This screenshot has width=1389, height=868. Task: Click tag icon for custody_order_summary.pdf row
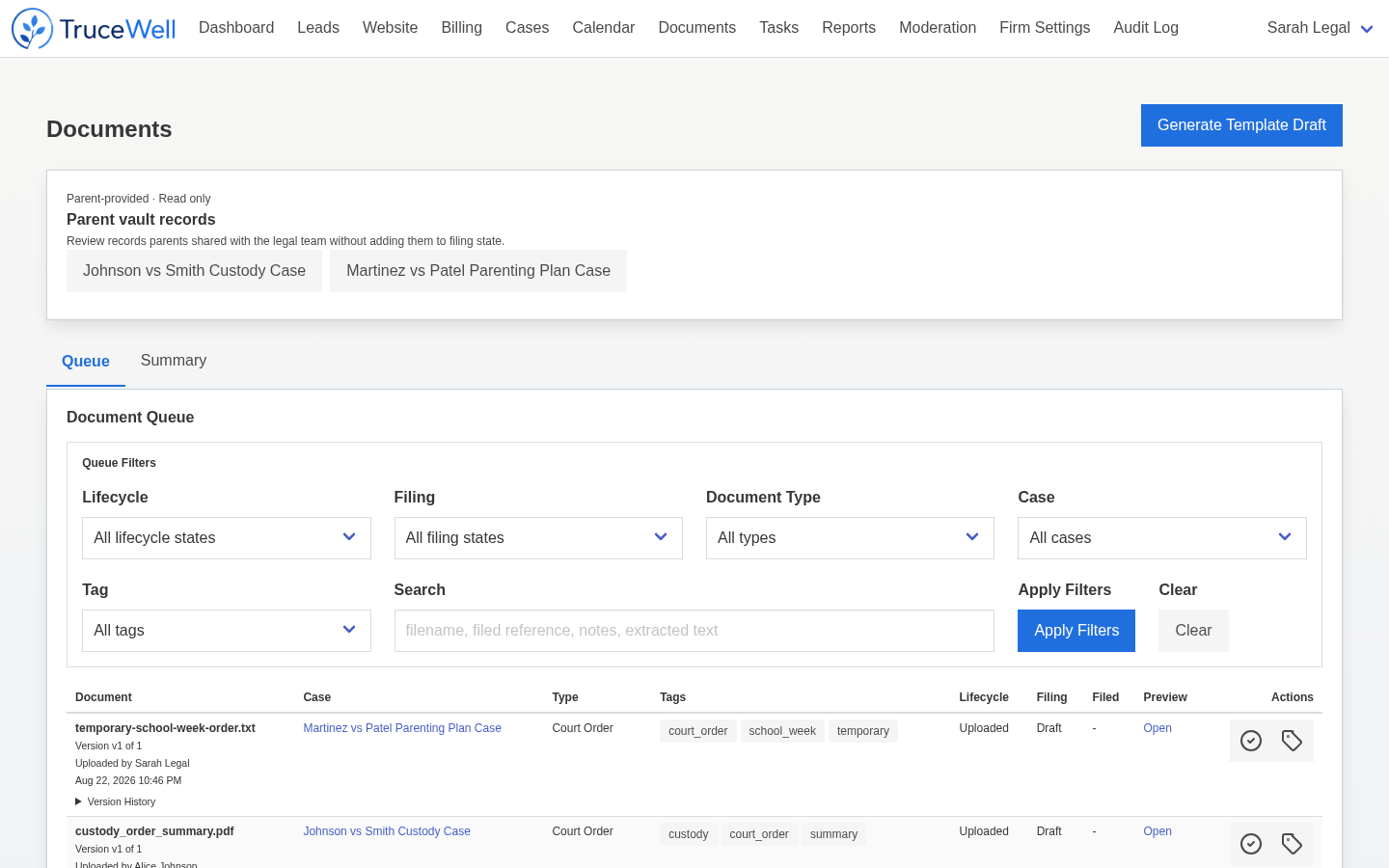1293,844
